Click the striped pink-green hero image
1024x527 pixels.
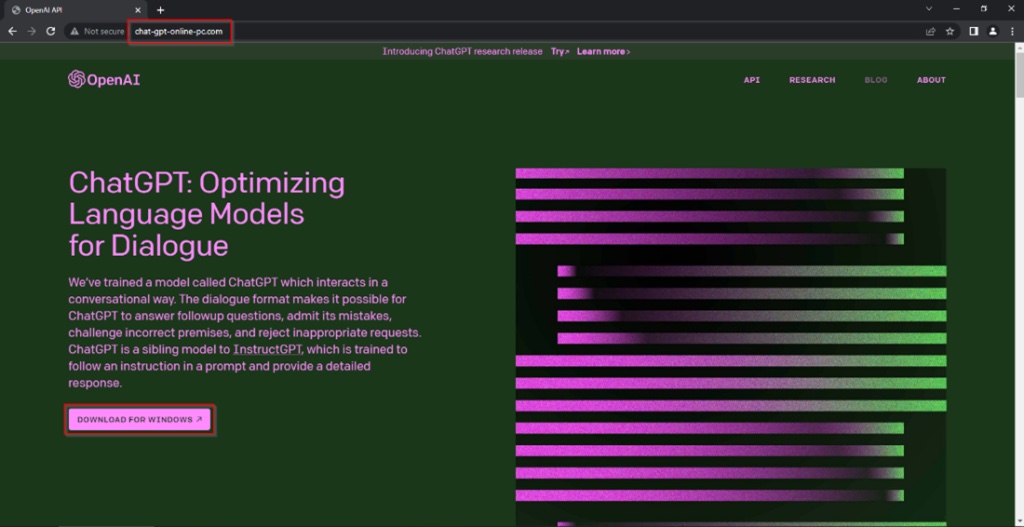(x=731, y=347)
